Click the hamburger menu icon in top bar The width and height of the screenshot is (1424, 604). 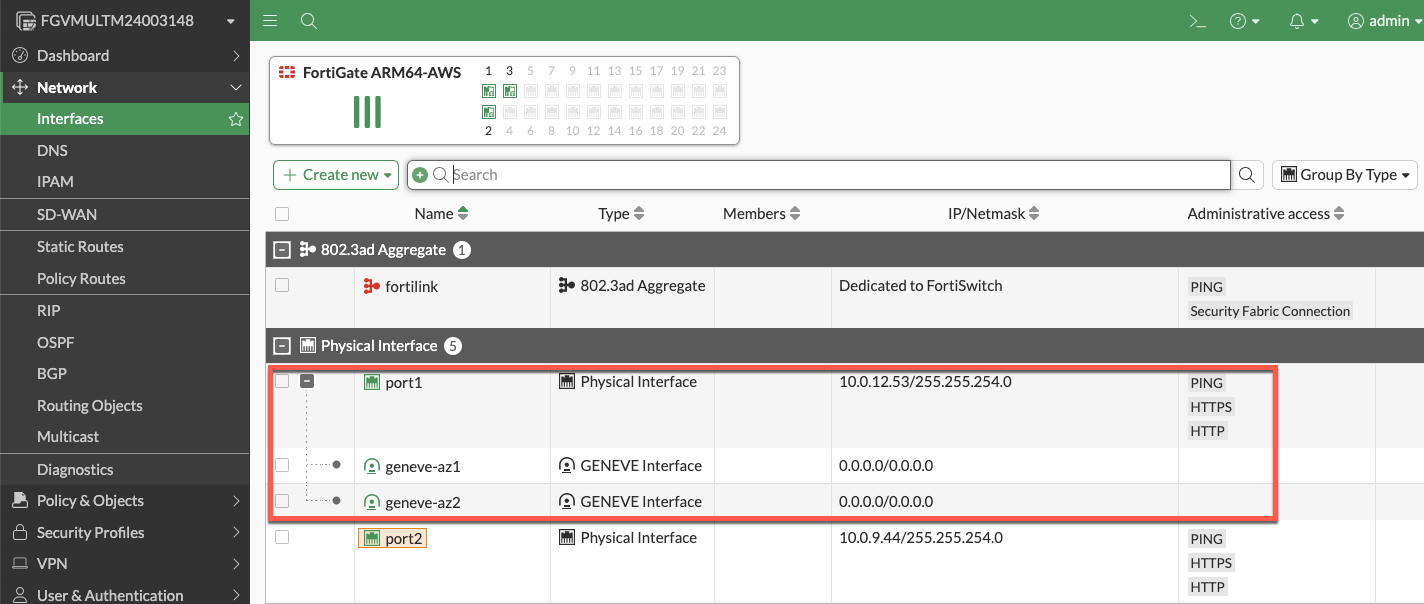[269, 21]
